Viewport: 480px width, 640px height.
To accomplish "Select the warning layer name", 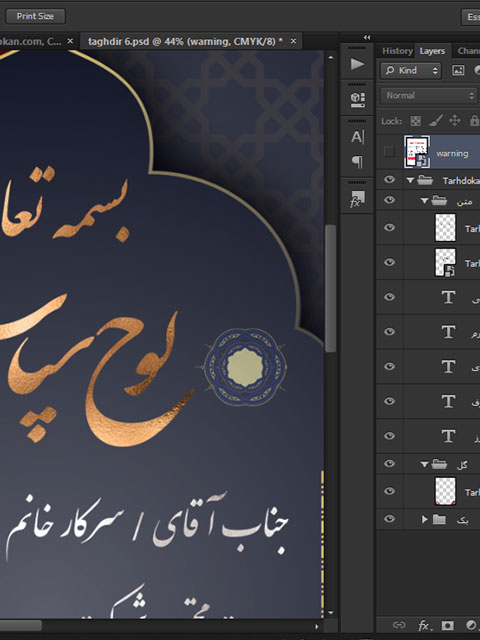I will (x=452, y=154).
